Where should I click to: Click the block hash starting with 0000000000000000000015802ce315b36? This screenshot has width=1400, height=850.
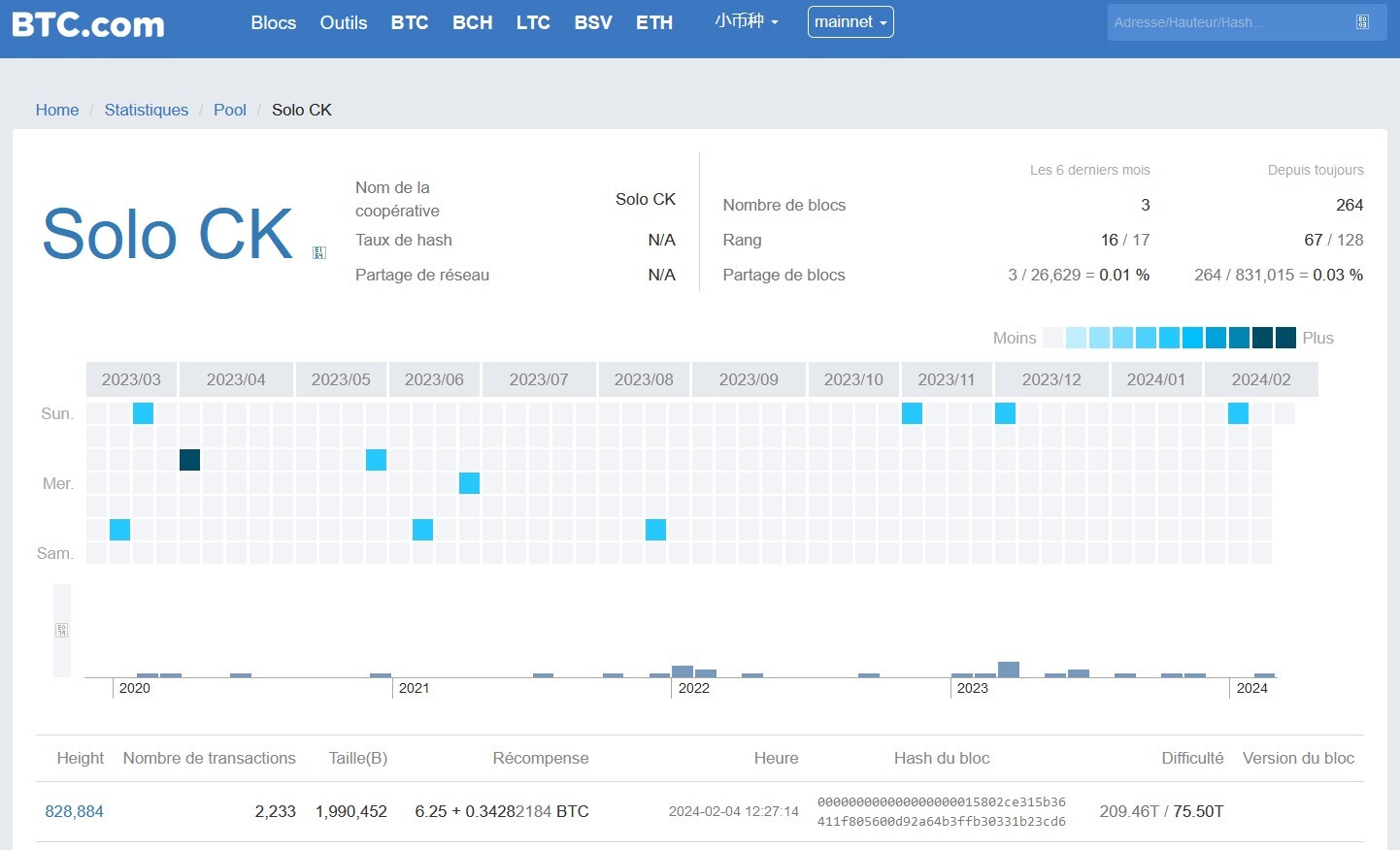942,811
